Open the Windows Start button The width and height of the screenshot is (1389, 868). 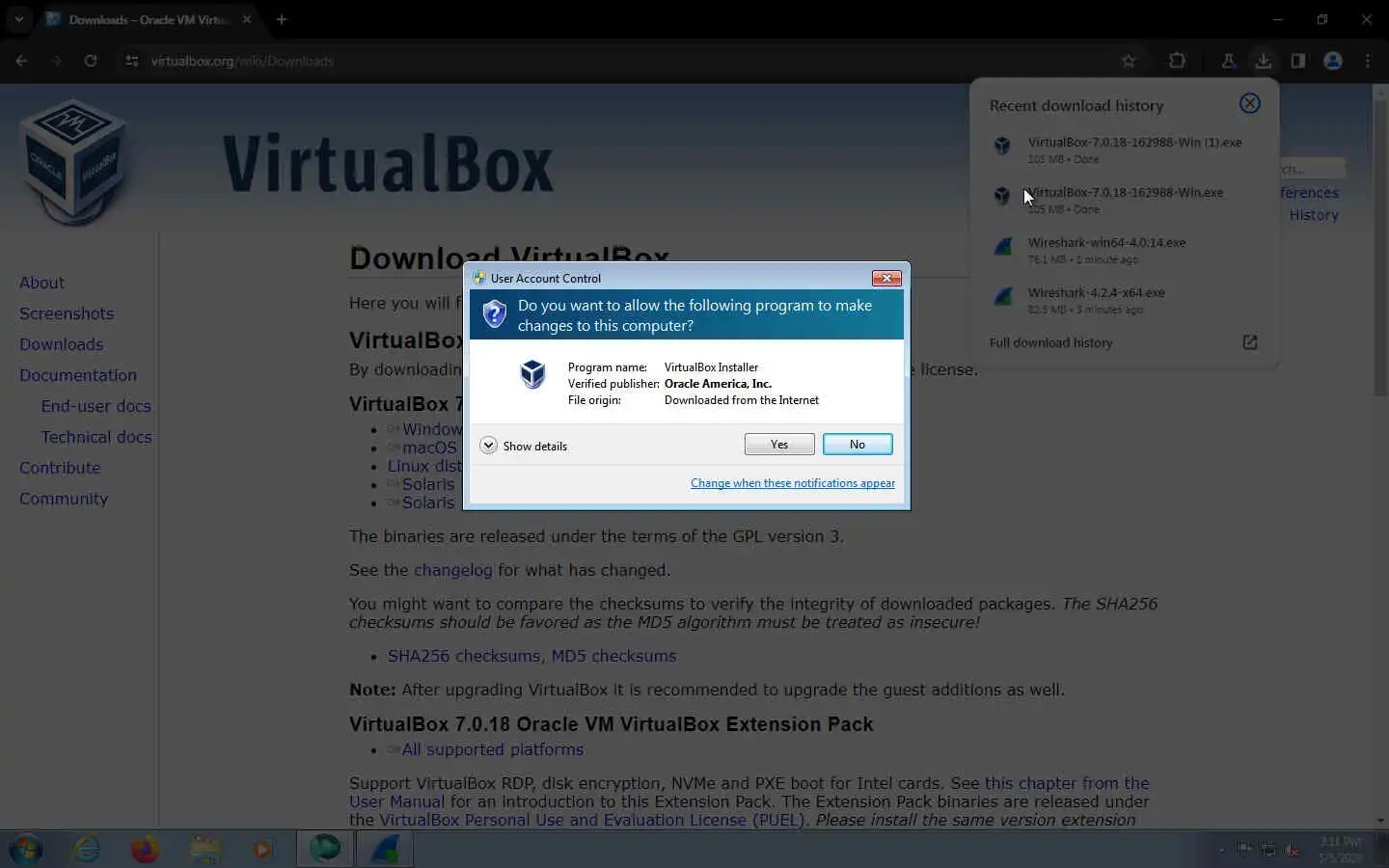26,850
